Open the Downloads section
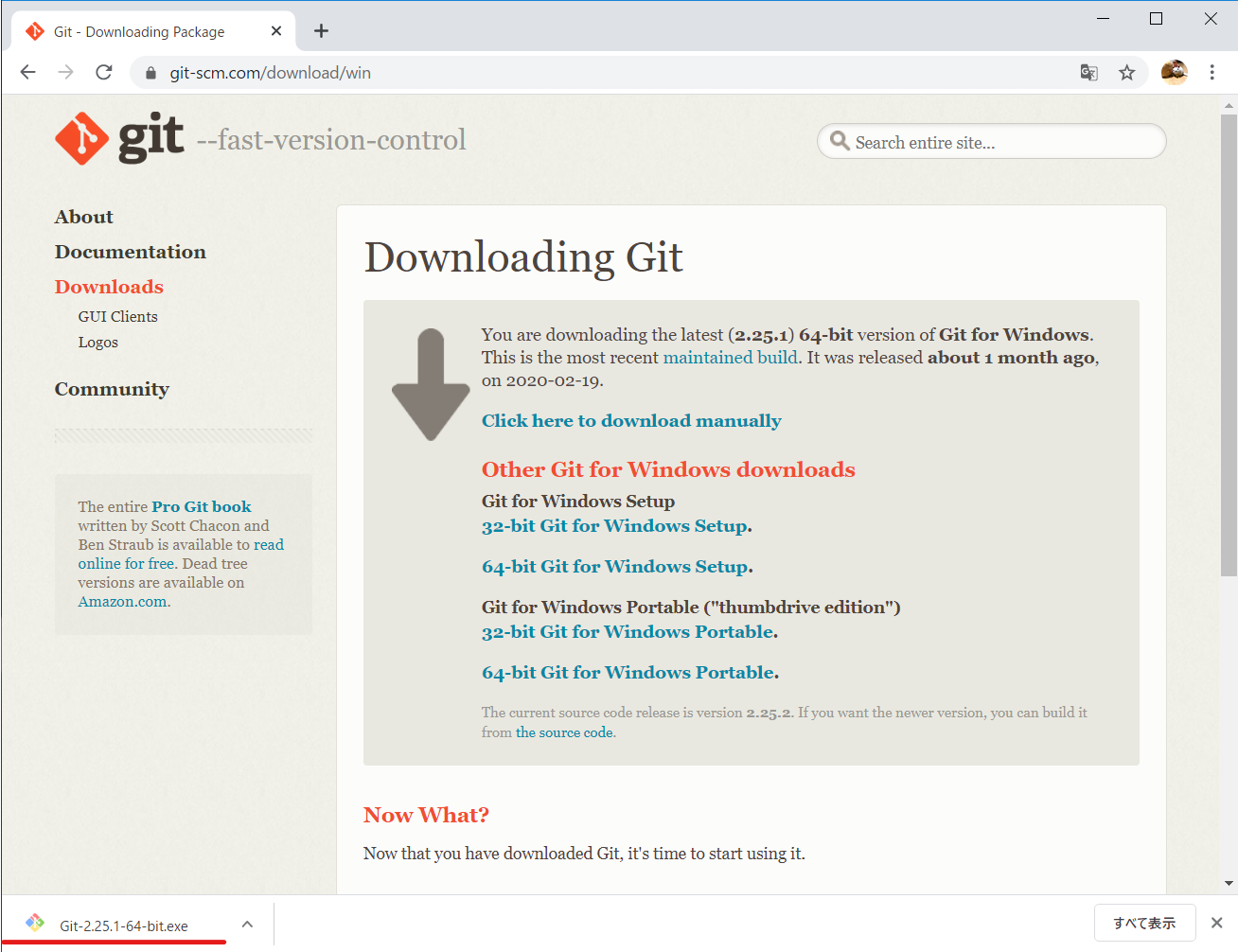 [x=109, y=287]
